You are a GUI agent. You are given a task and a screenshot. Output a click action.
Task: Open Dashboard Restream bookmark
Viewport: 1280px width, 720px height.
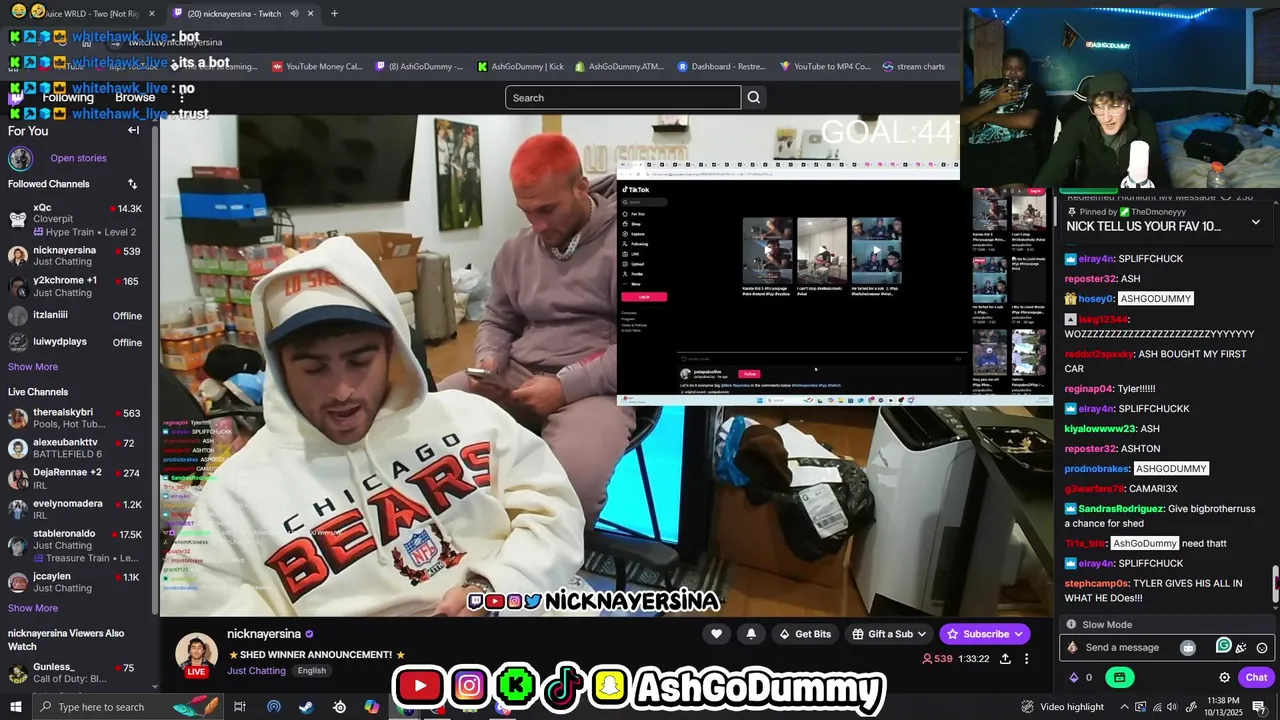[720, 67]
